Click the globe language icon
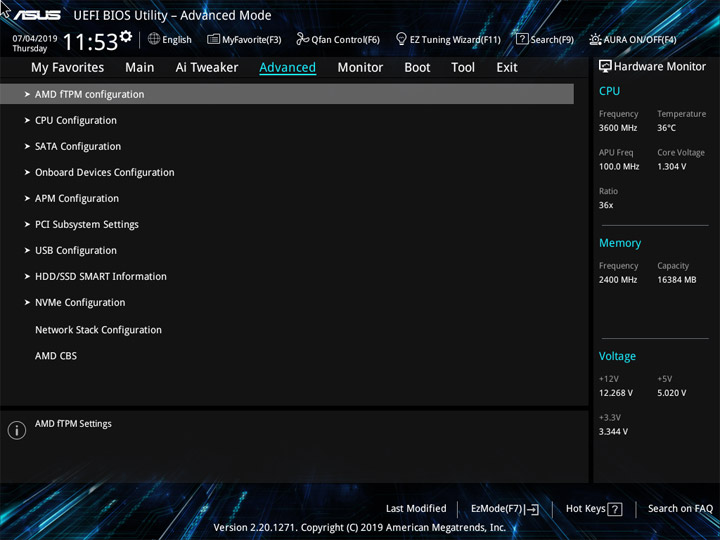 [x=154, y=39]
